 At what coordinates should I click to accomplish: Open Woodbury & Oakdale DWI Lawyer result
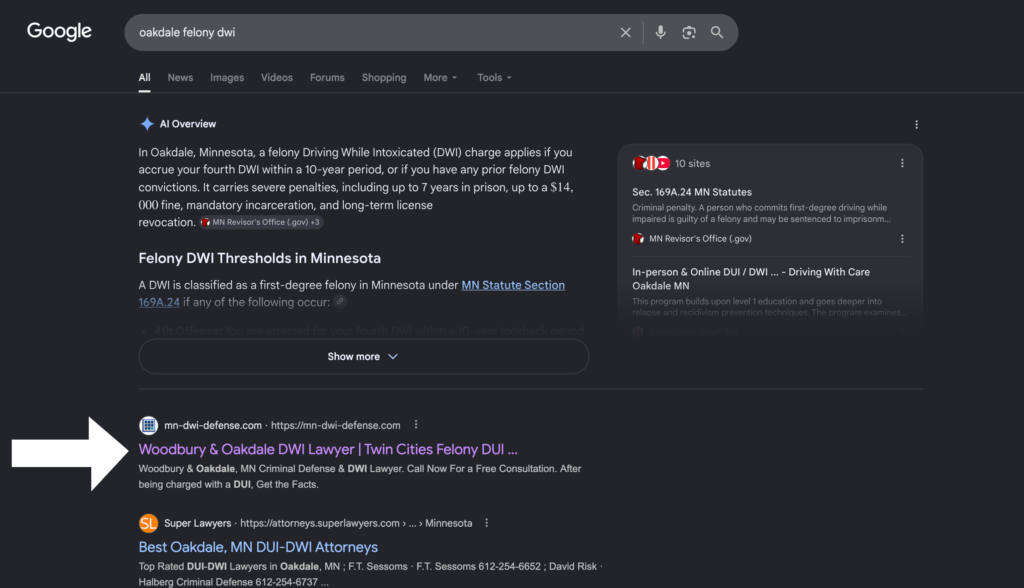328,449
